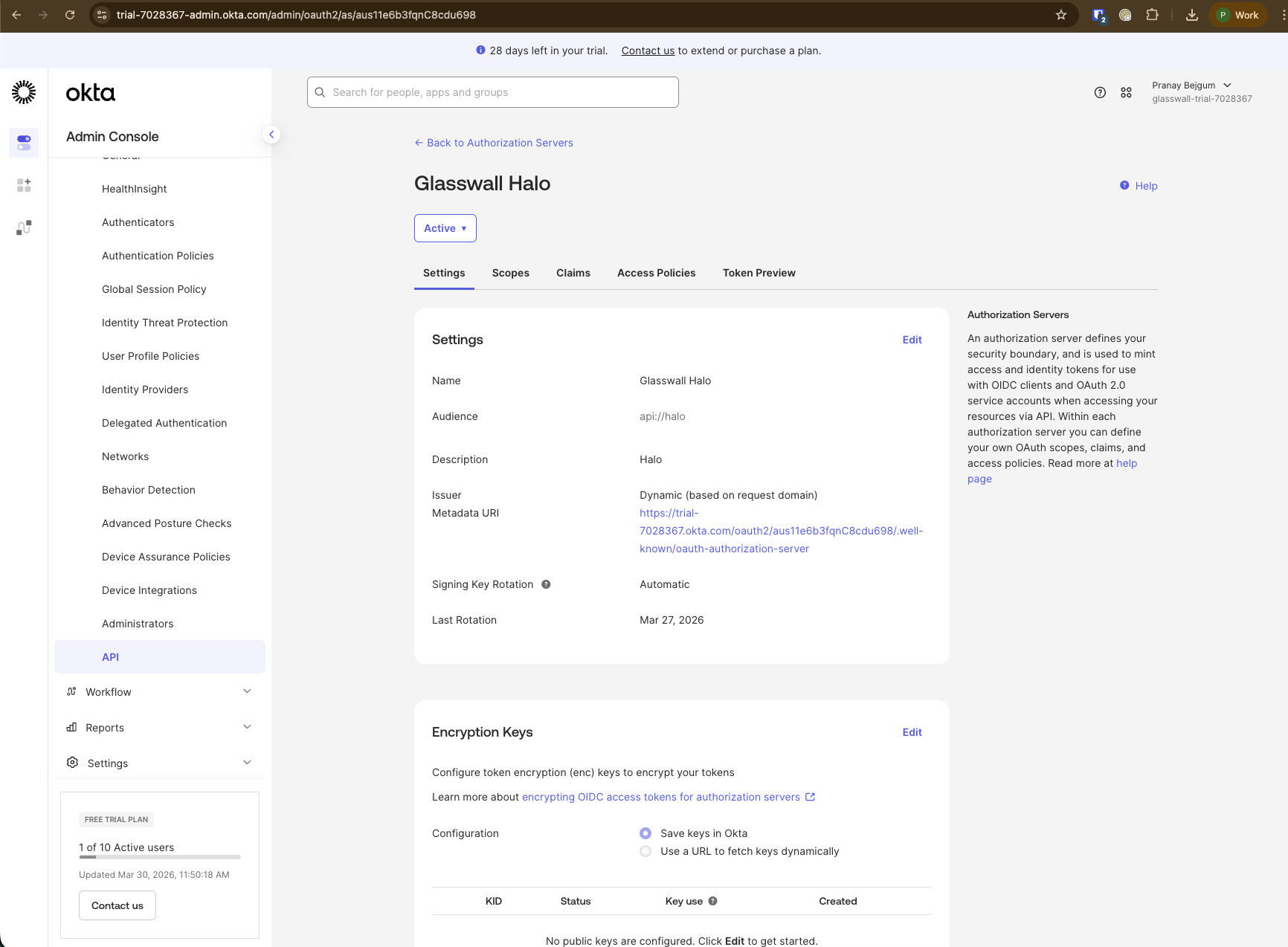Click the workflow connector icon in sidebar
The image size is (1288, 947).
click(23, 227)
